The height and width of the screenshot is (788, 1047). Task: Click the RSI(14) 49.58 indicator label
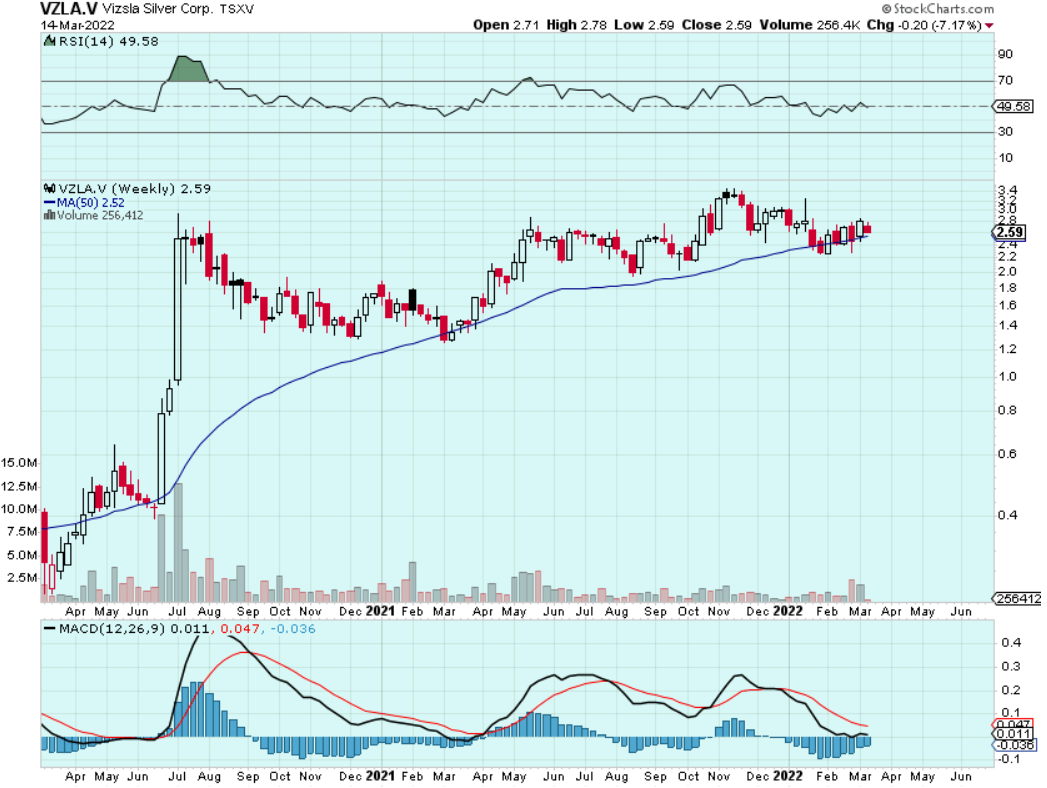[x=109, y=41]
